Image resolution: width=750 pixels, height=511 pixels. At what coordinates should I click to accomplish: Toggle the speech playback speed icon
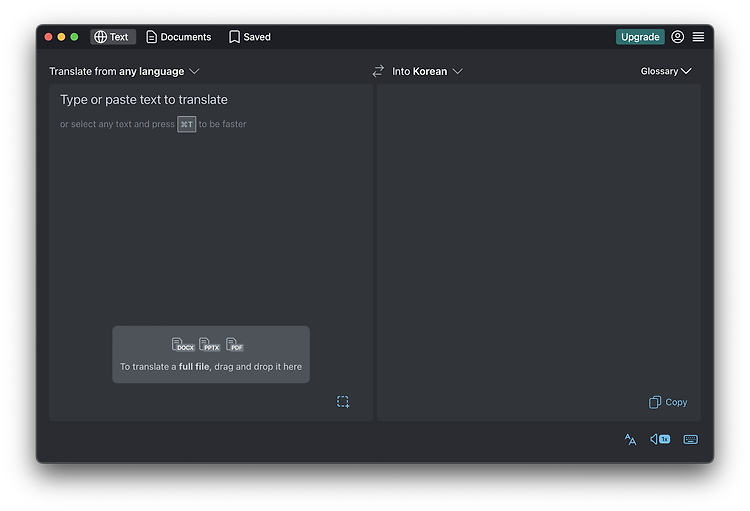(660, 439)
